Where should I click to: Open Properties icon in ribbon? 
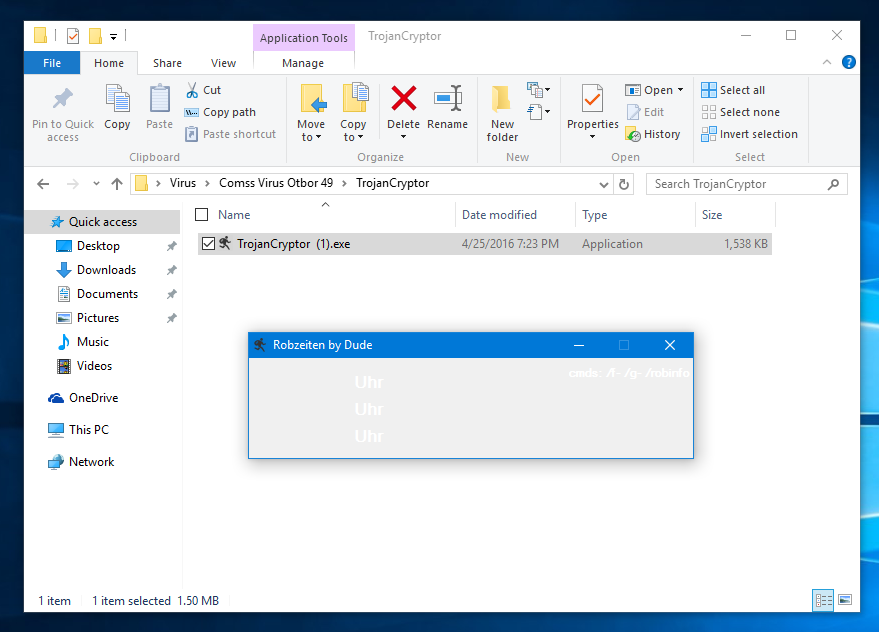coord(592,100)
